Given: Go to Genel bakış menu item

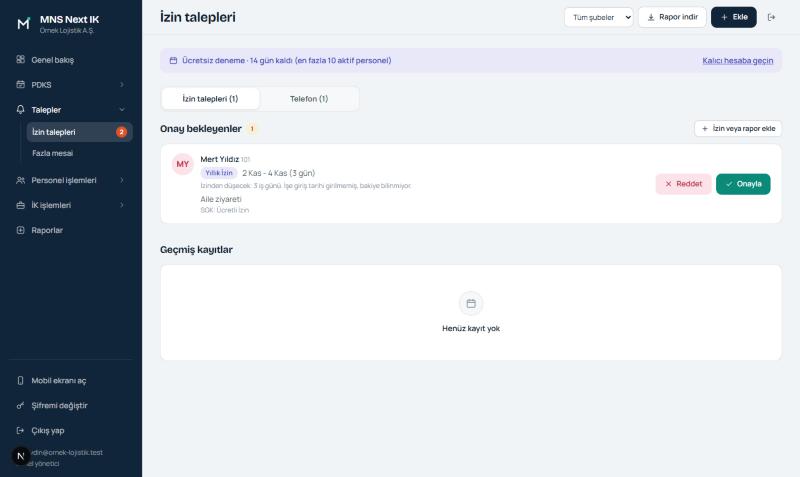Looking at the screenshot, I should click(x=70, y=60).
